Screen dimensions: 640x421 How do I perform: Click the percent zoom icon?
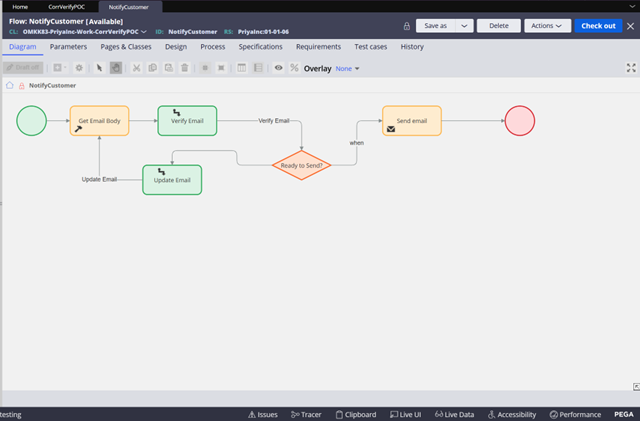[x=294, y=68]
